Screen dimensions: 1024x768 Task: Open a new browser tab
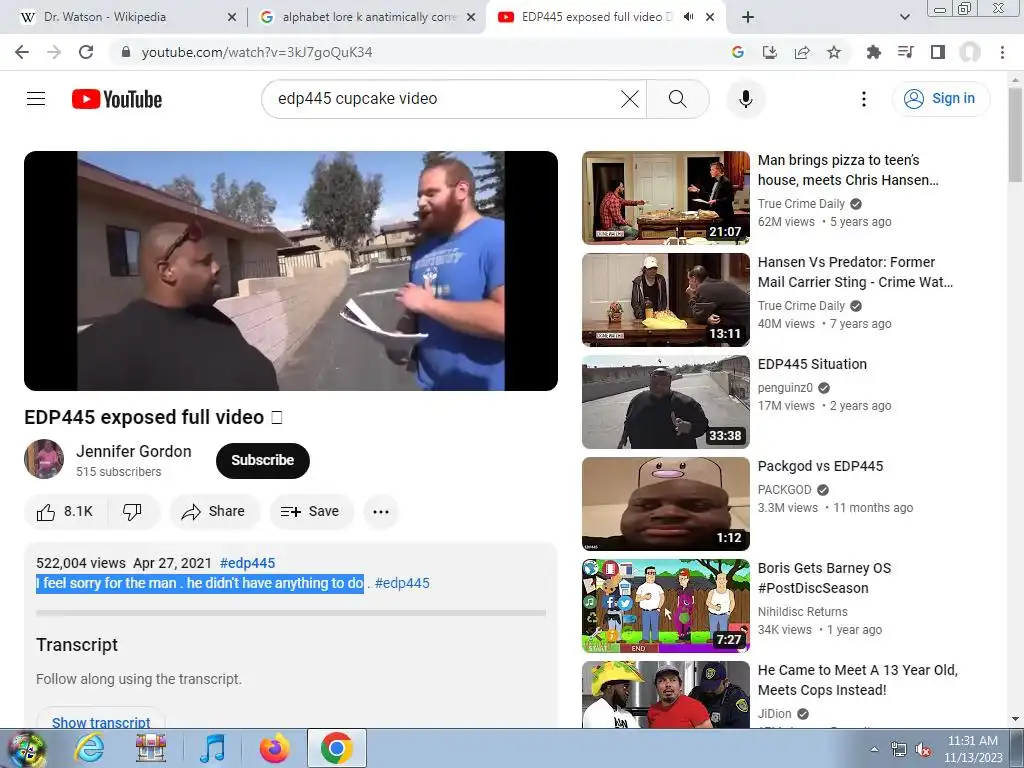click(748, 17)
